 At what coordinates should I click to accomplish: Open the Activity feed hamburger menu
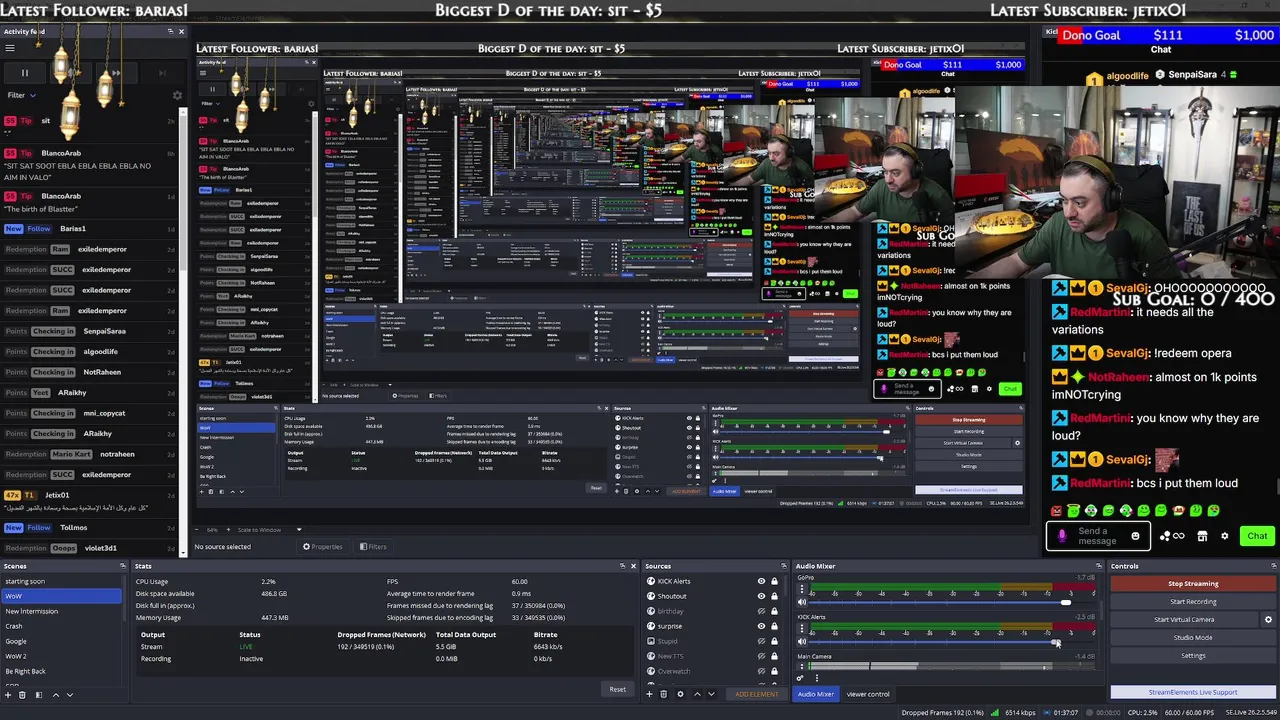[x=10, y=48]
